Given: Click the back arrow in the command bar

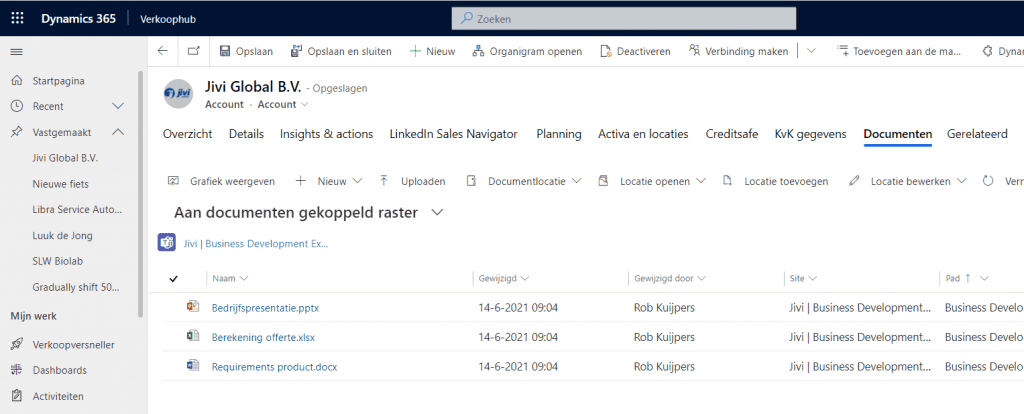Looking at the screenshot, I should 163,51.
